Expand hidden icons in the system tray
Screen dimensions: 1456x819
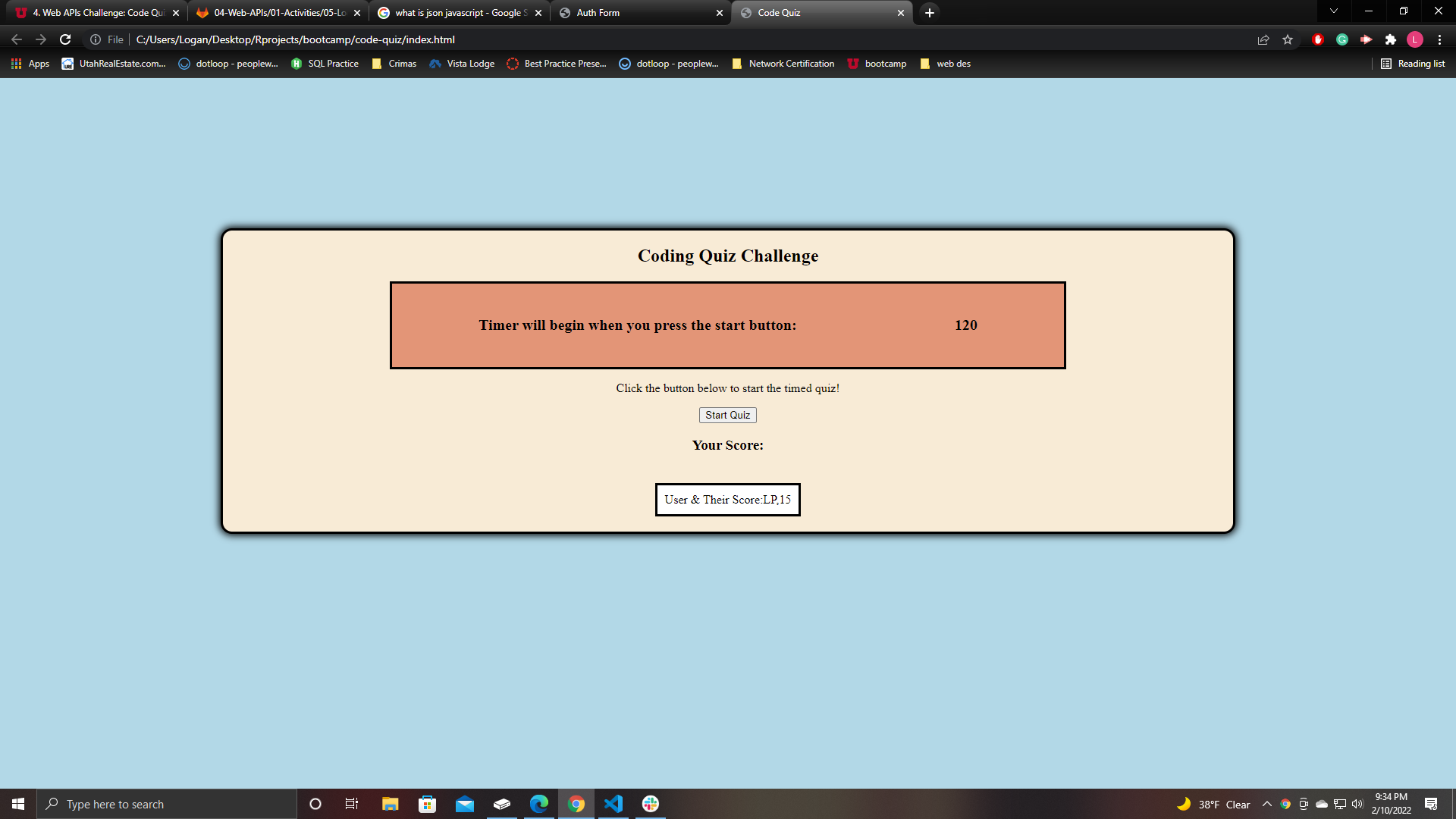point(1266,804)
